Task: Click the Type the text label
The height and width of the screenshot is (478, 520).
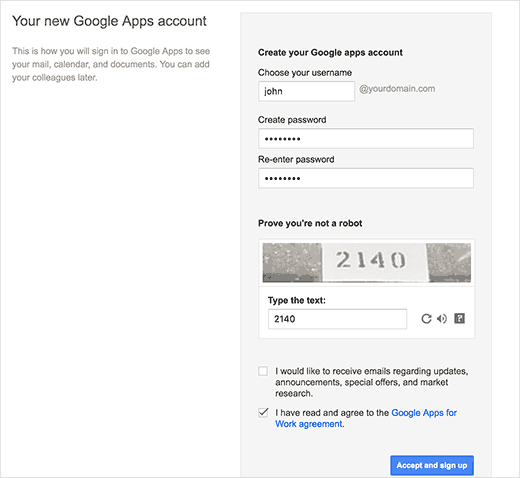Action: tap(297, 300)
